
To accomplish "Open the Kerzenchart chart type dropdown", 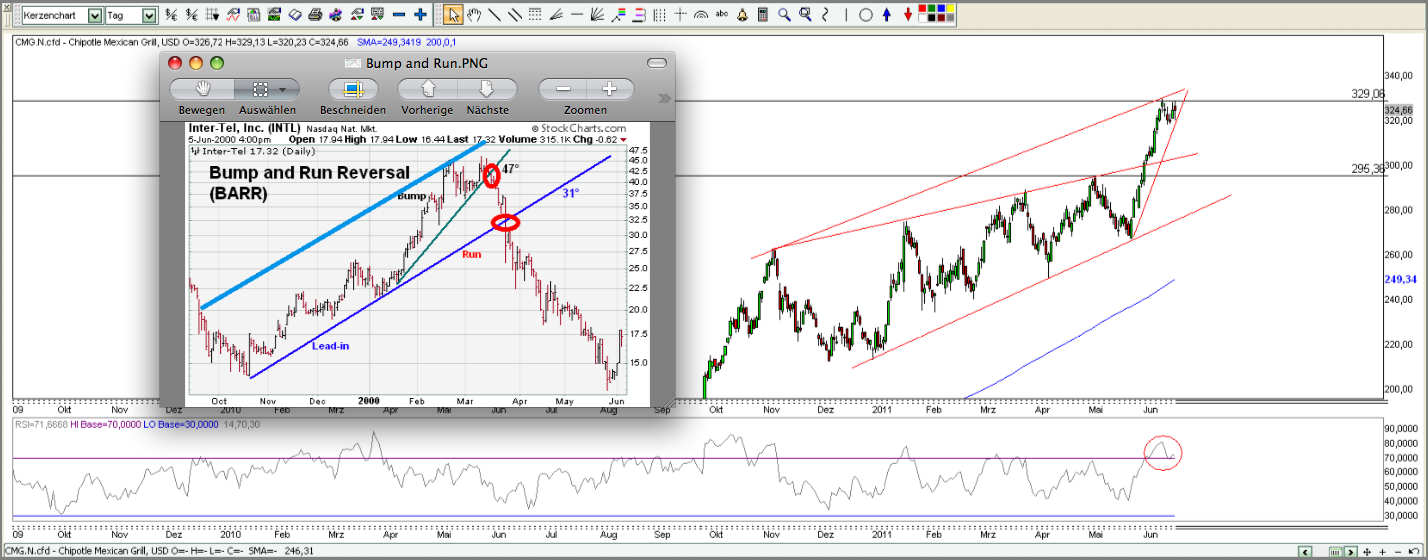I will point(94,16).
